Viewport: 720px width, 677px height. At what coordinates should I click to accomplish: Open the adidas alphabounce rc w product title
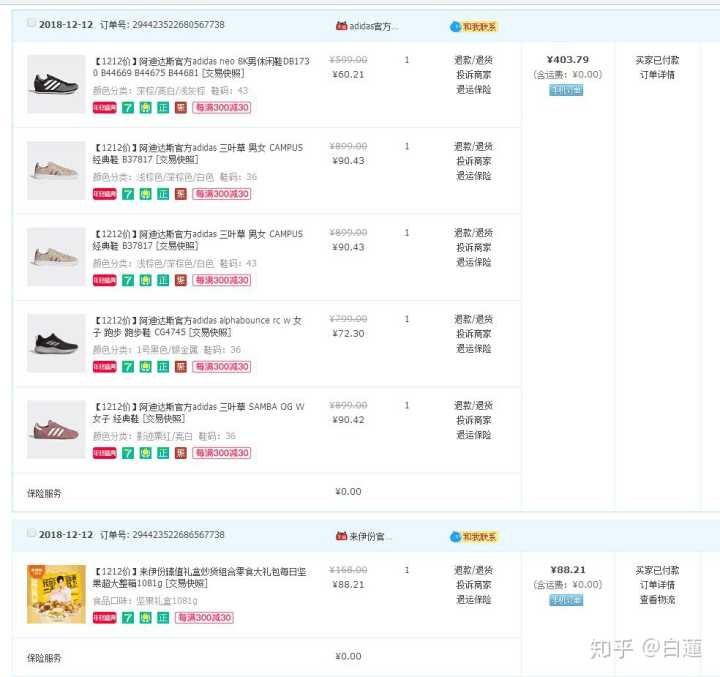198,320
